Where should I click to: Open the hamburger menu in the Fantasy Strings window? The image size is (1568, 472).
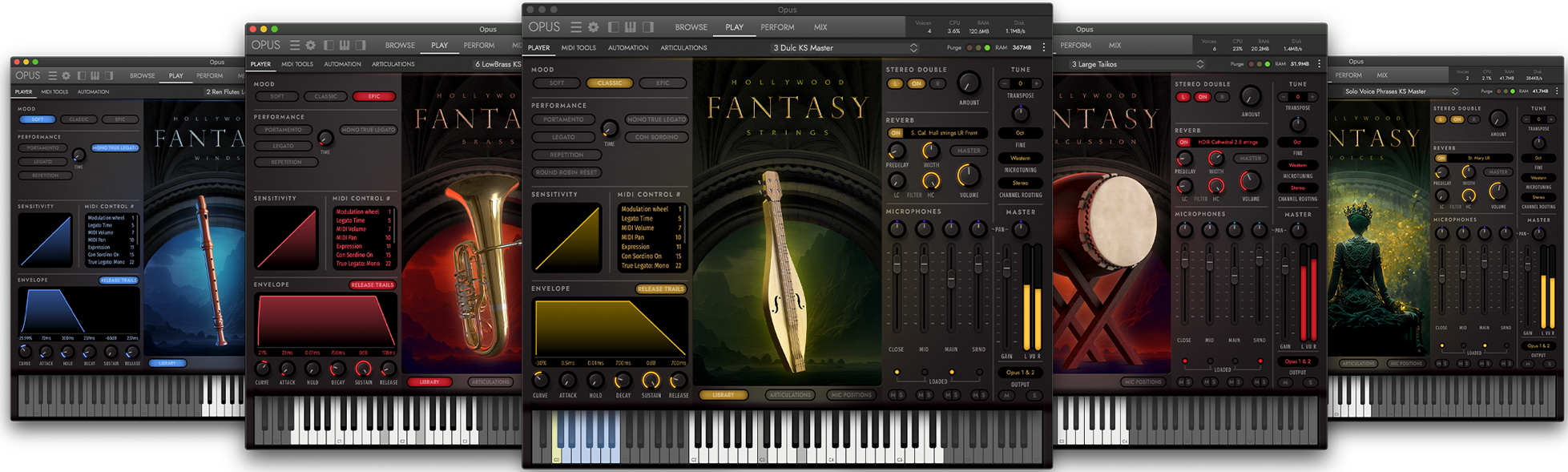click(575, 27)
